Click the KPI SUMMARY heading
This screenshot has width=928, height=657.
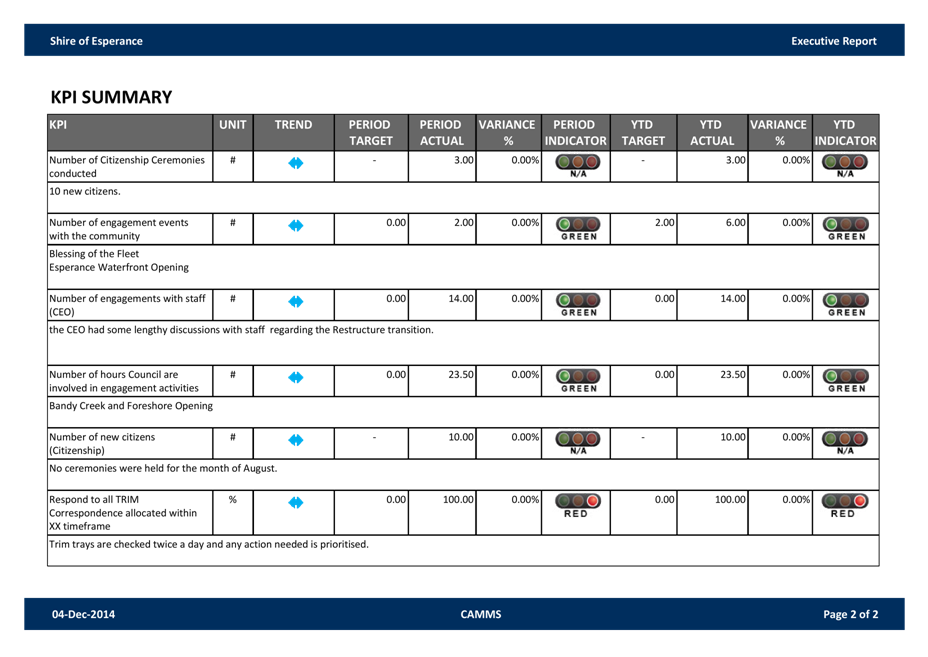[111, 97]
